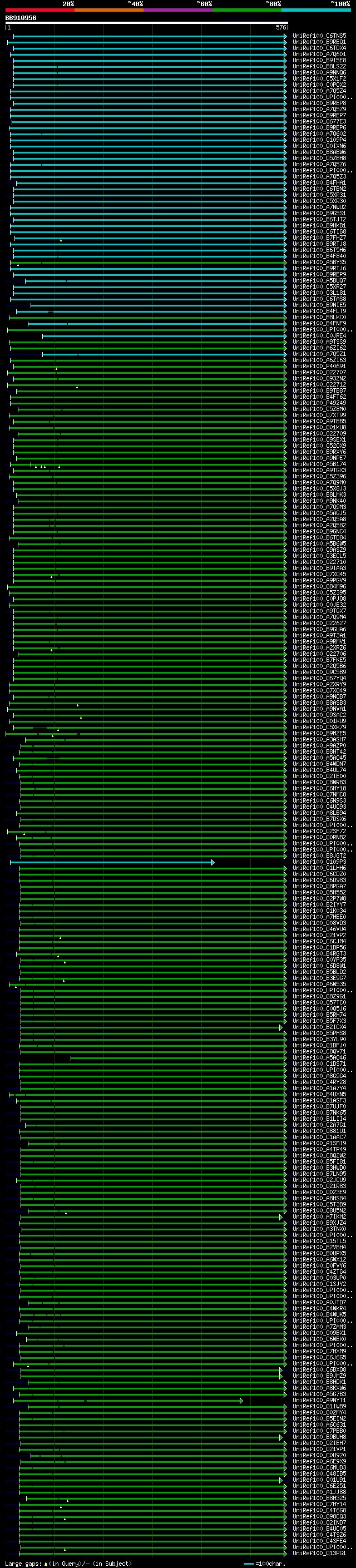Select the UniRef100_B5RH74 label

pyautogui.click(x=319, y=1015)
